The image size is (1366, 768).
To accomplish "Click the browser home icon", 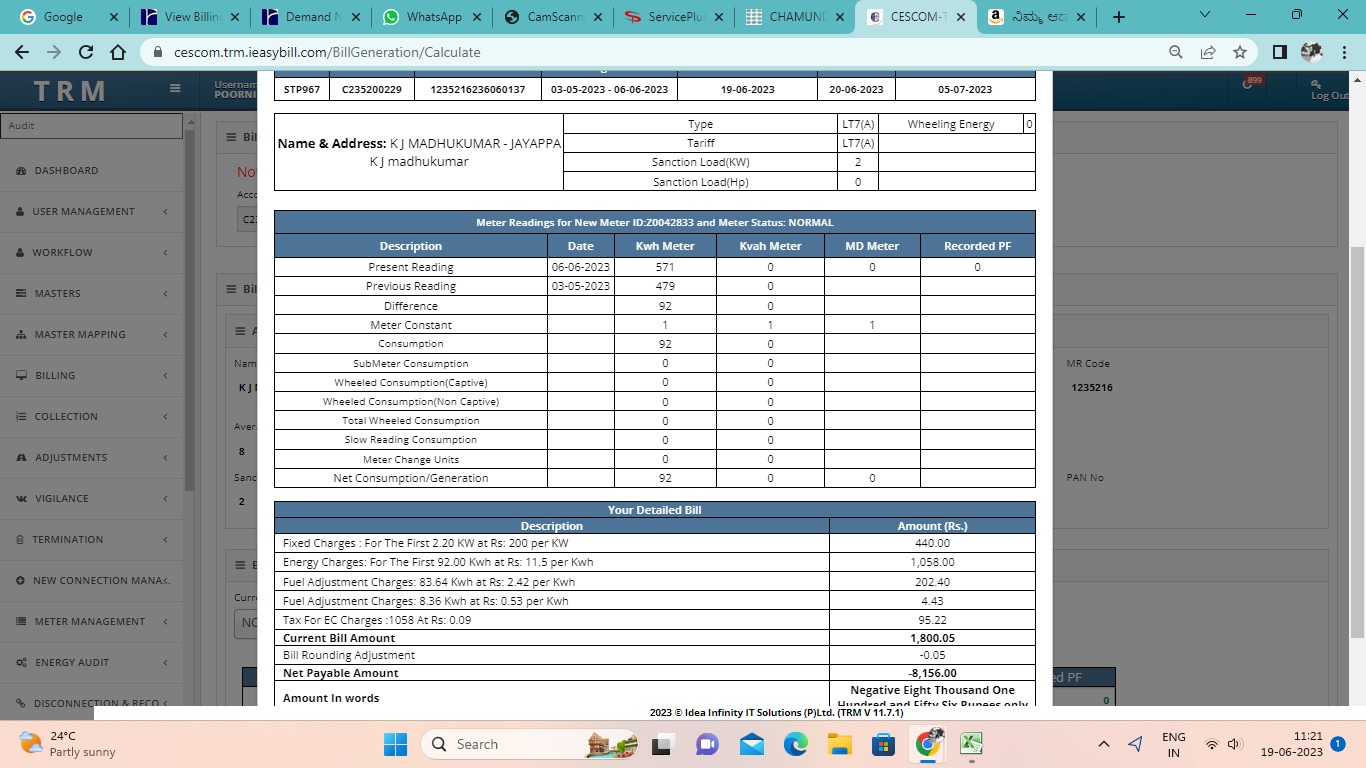I will click(118, 52).
